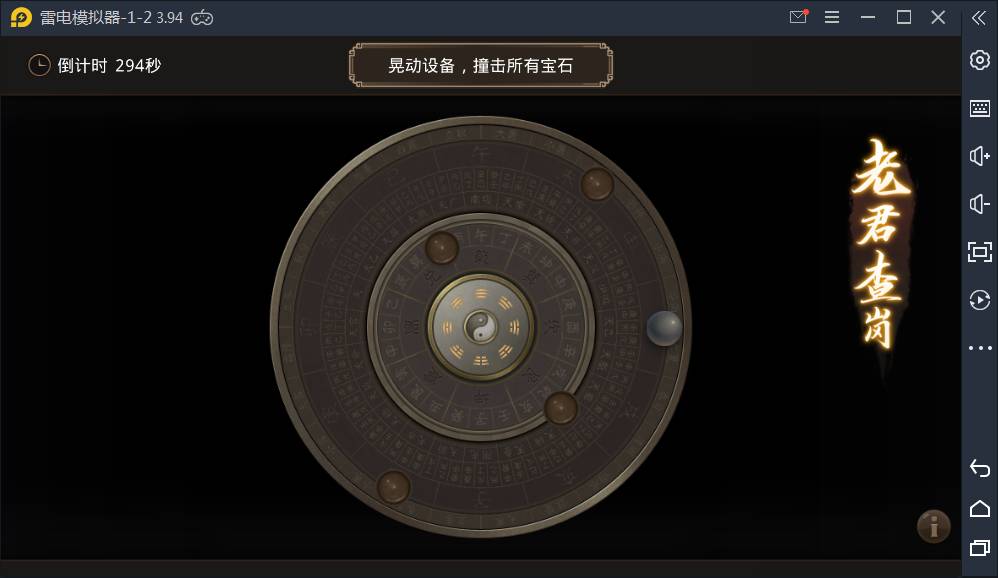This screenshot has width=998, height=578.
Task: Tap the Android home icon
Action: click(x=980, y=509)
